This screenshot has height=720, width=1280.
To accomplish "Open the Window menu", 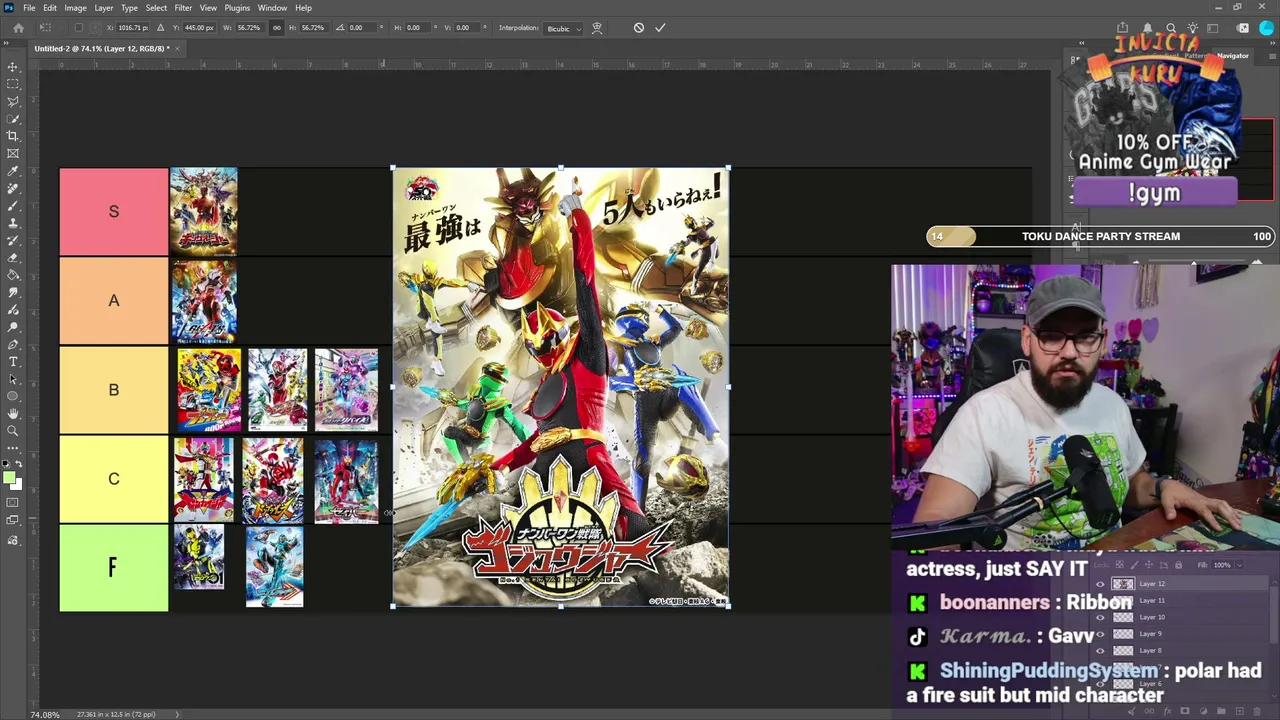I will click(x=272, y=8).
